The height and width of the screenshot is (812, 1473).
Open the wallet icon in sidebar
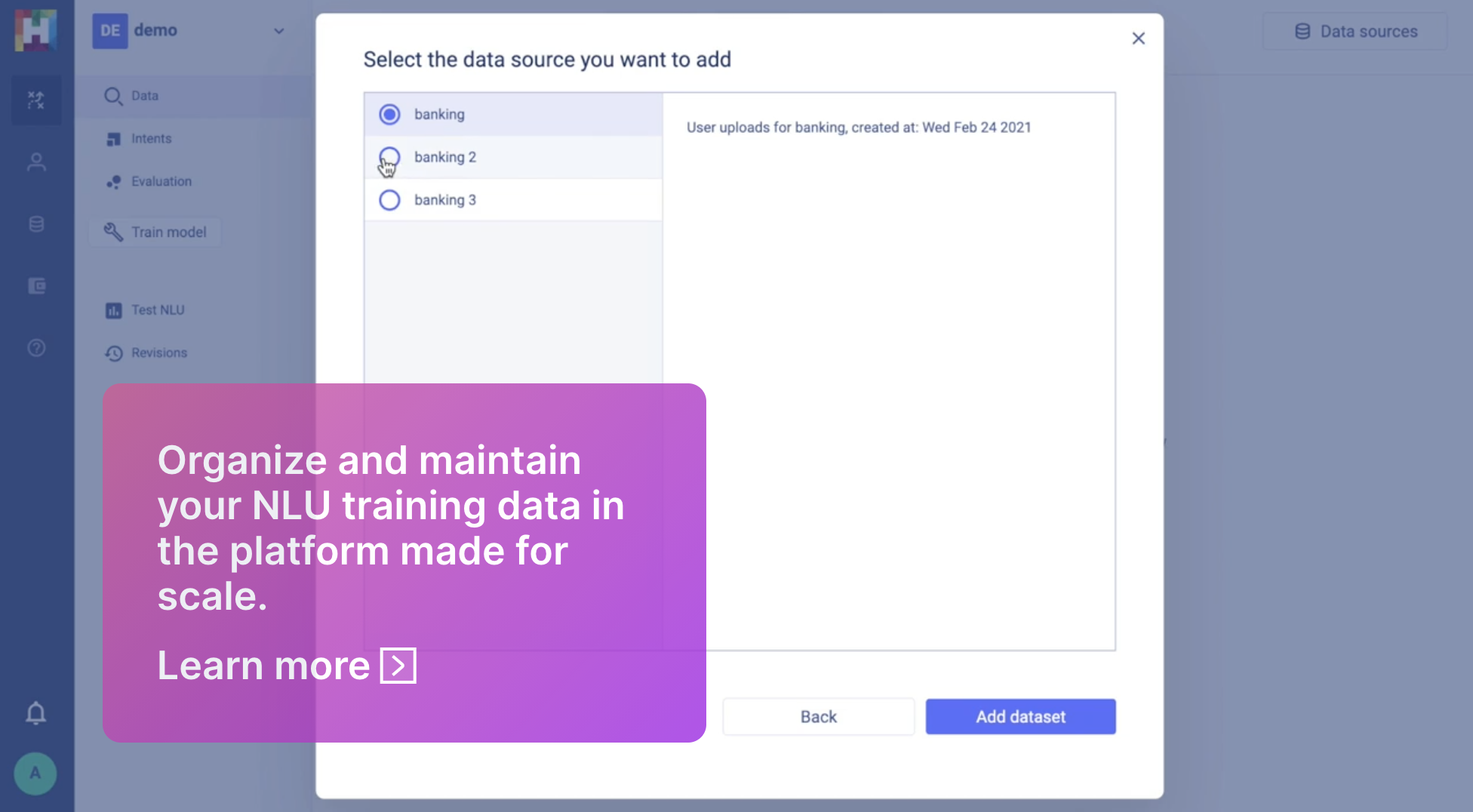point(36,286)
